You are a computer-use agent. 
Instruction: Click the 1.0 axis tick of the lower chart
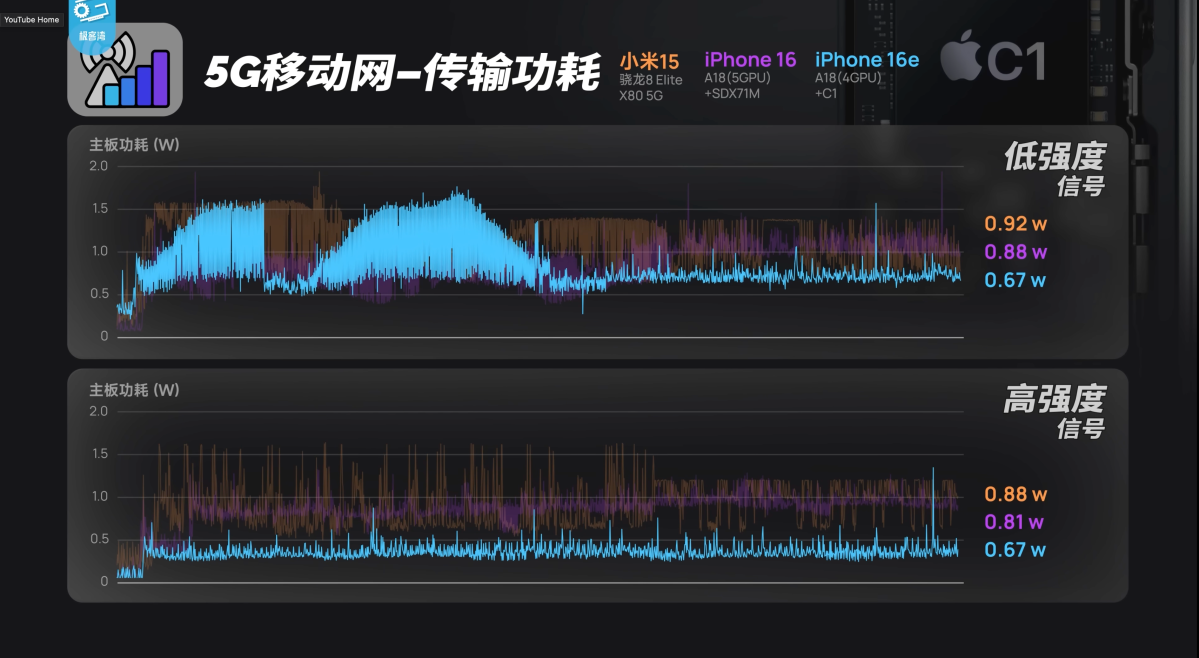coord(99,497)
